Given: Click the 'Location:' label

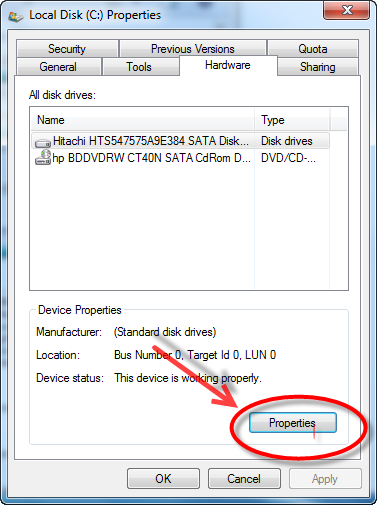Looking at the screenshot, I should pos(58,355).
